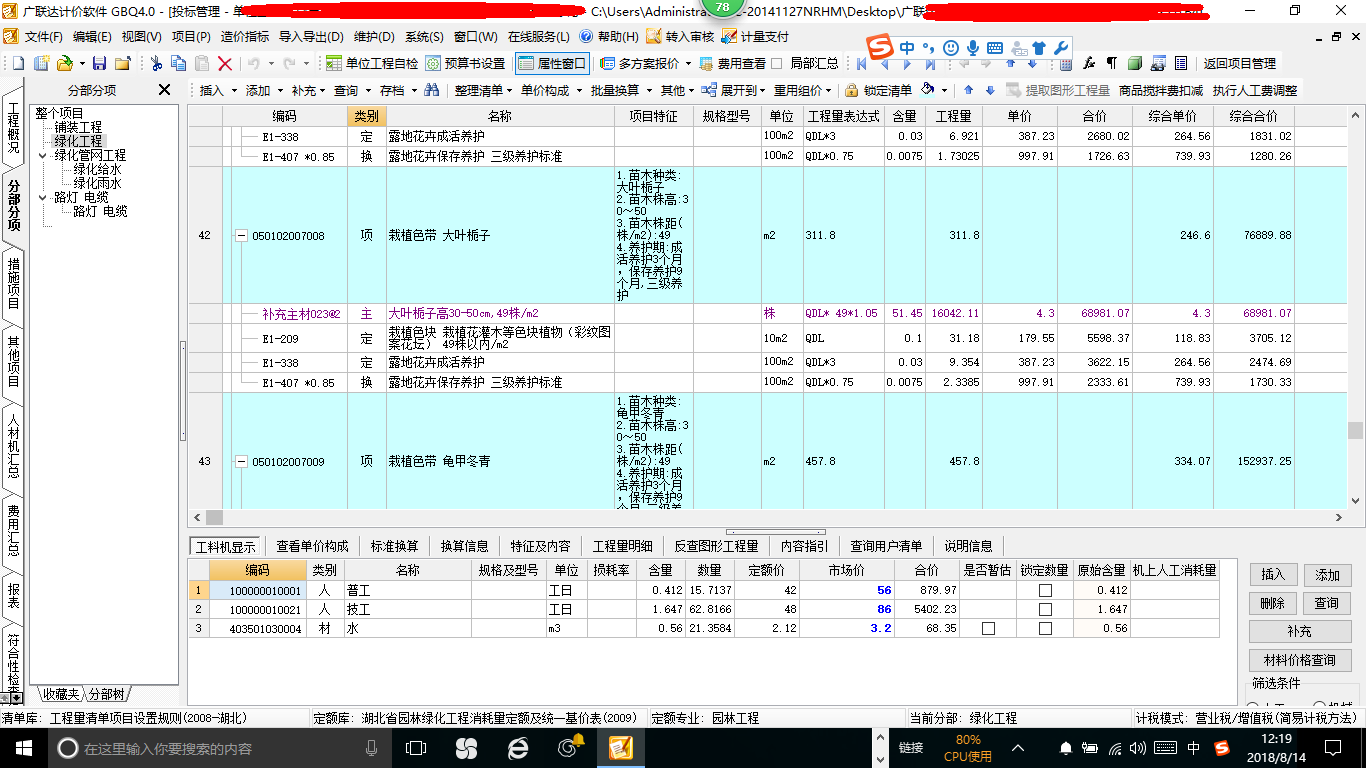Image resolution: width=1366 pixels, height=768 pixels.
Task: Open 转入审核 from menu bar
Action: [x=681, y=37]
